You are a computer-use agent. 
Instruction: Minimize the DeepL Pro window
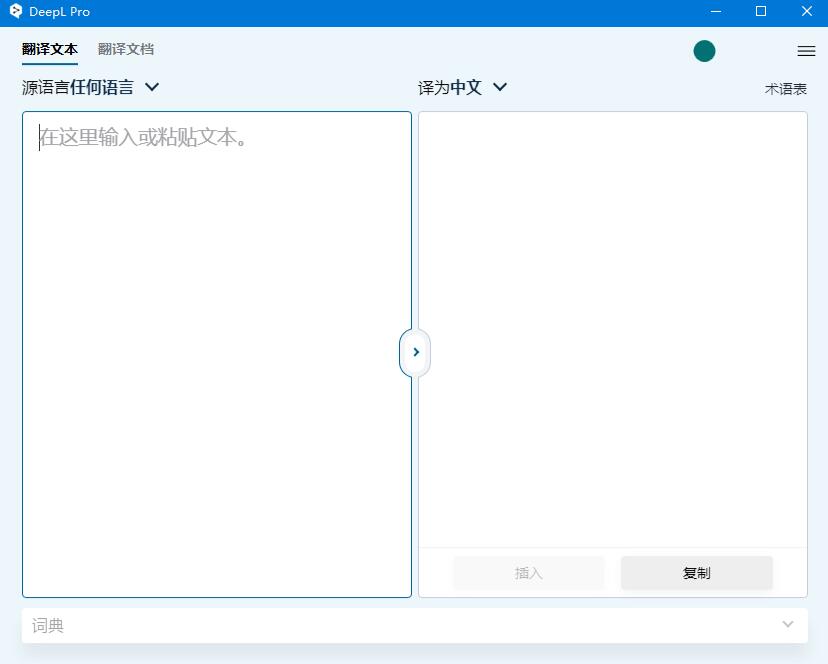[x=716, y=12]
